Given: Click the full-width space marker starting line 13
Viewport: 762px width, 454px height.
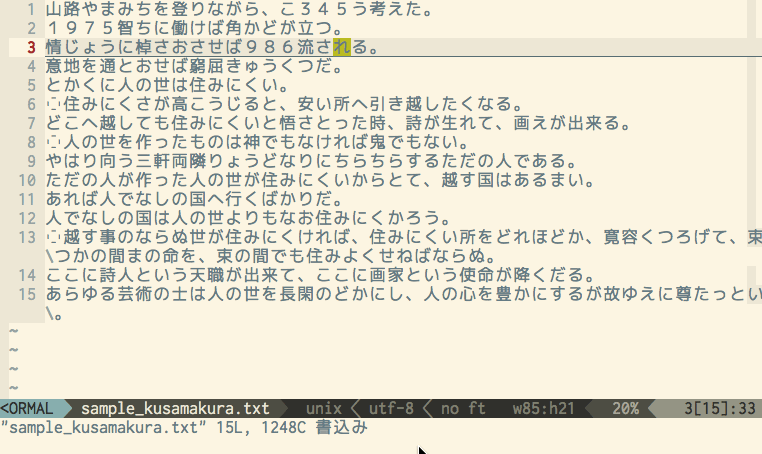Looking at the screenshot, I should point(54,237).
